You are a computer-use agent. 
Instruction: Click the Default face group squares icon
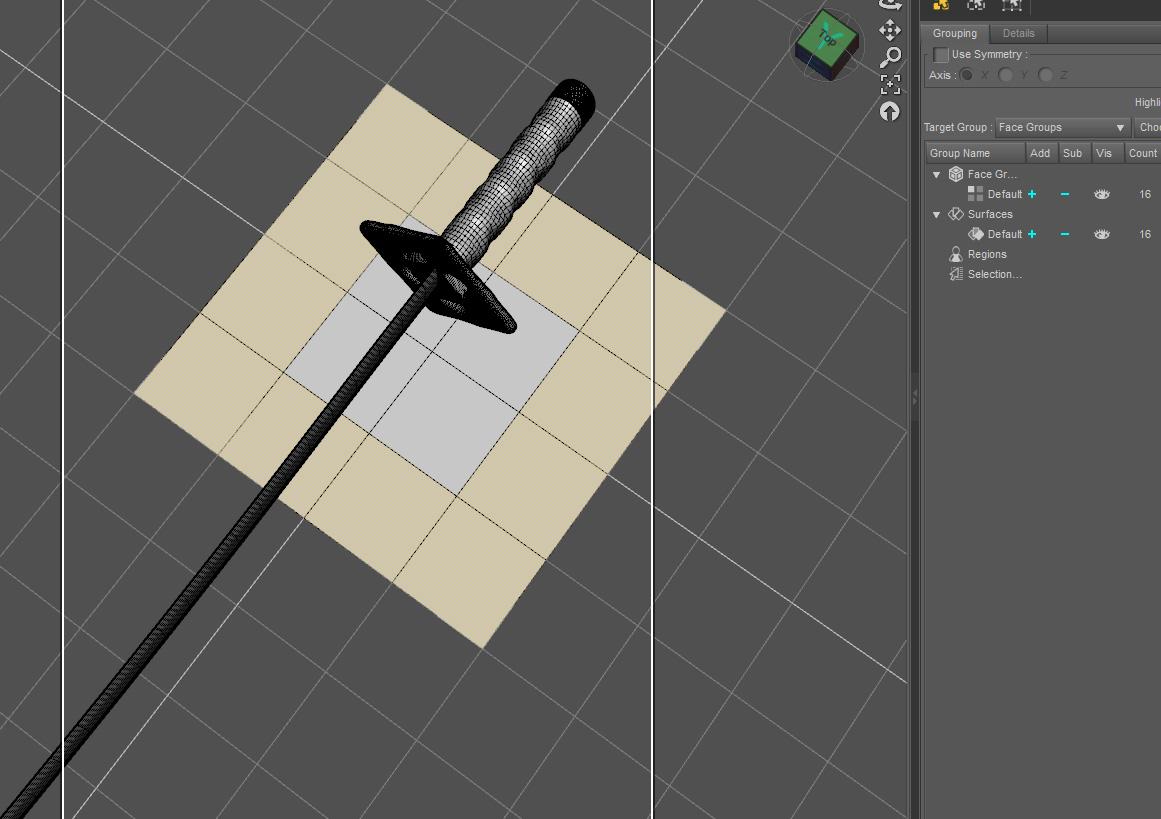(x=975, y=194)
